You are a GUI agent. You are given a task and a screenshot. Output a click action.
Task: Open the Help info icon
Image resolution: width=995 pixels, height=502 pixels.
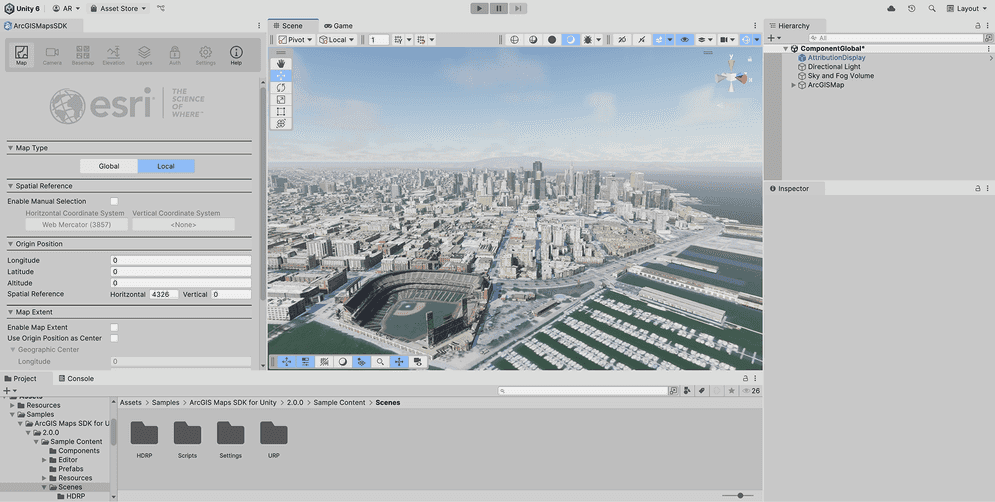point(236,55)
